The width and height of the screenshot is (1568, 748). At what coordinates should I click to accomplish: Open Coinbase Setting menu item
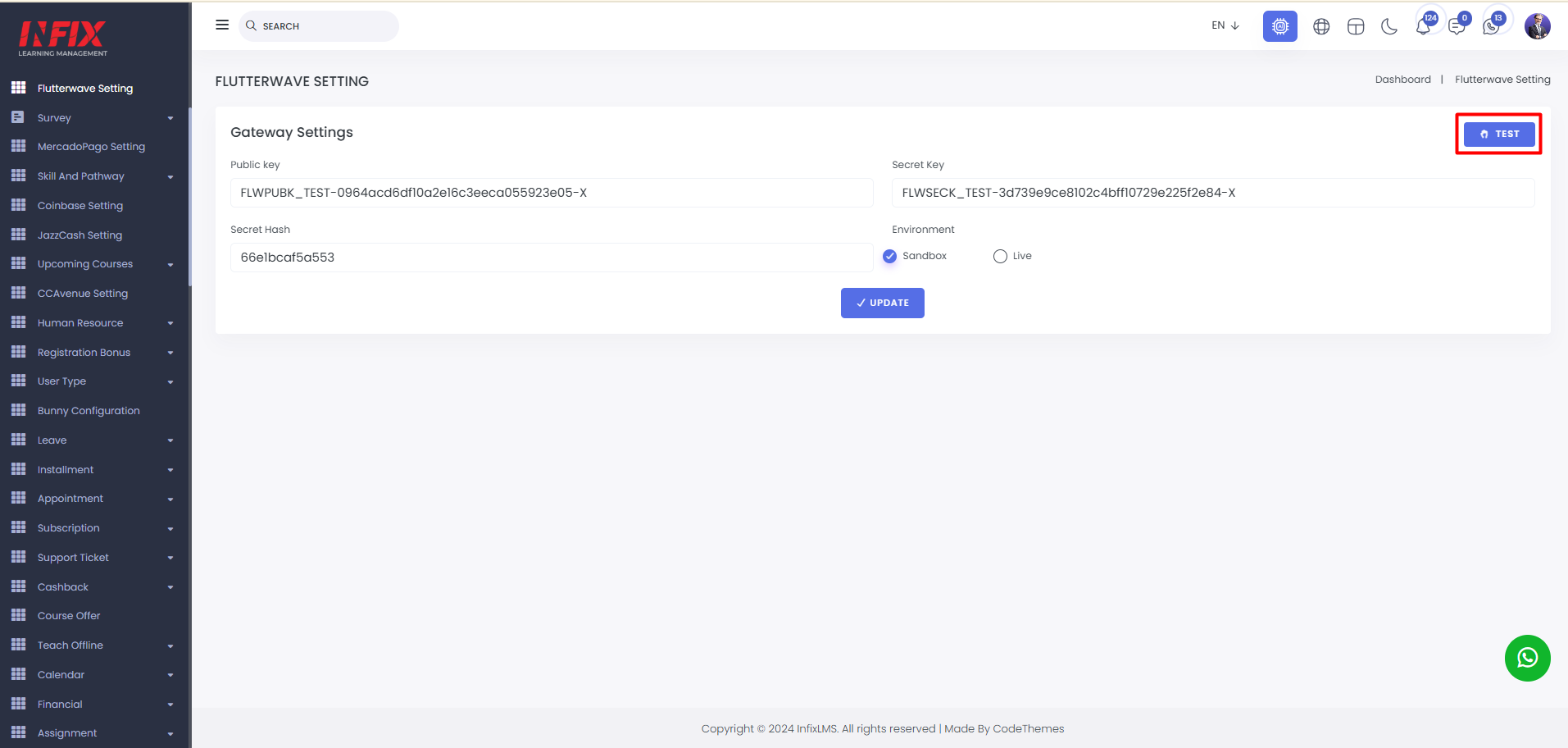(x=80, y=205)
